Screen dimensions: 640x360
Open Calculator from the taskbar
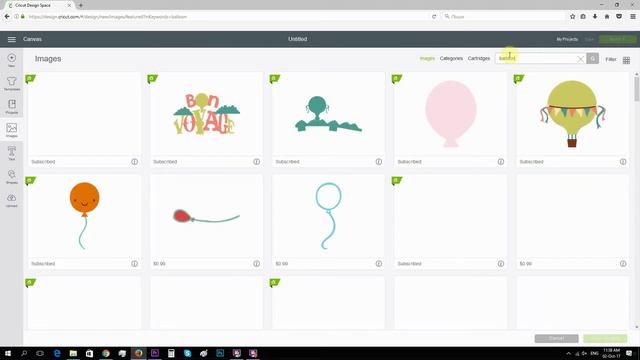[x=171, y=353]
